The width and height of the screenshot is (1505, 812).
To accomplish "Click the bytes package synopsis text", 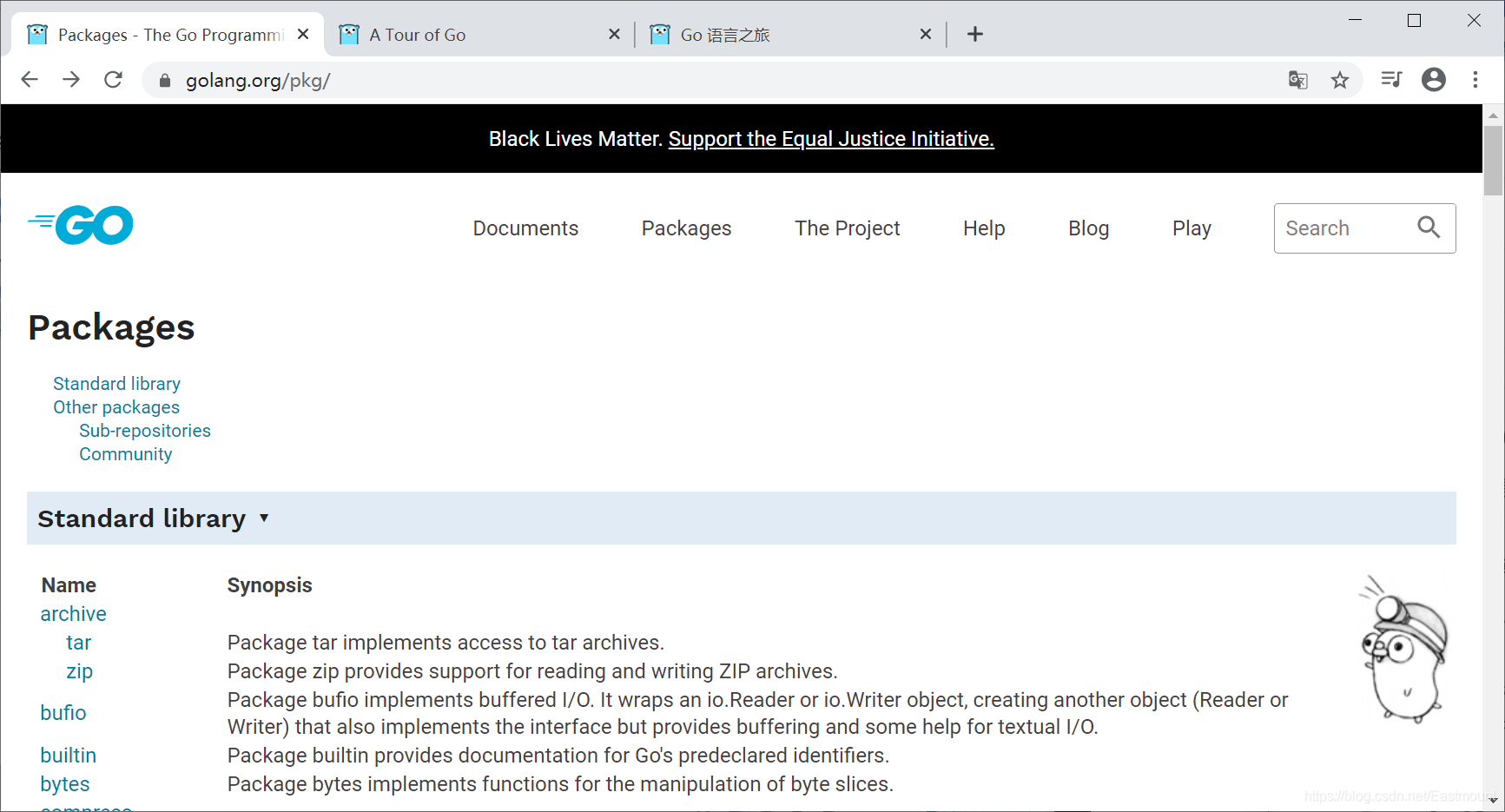I will [x=560, y=784].
